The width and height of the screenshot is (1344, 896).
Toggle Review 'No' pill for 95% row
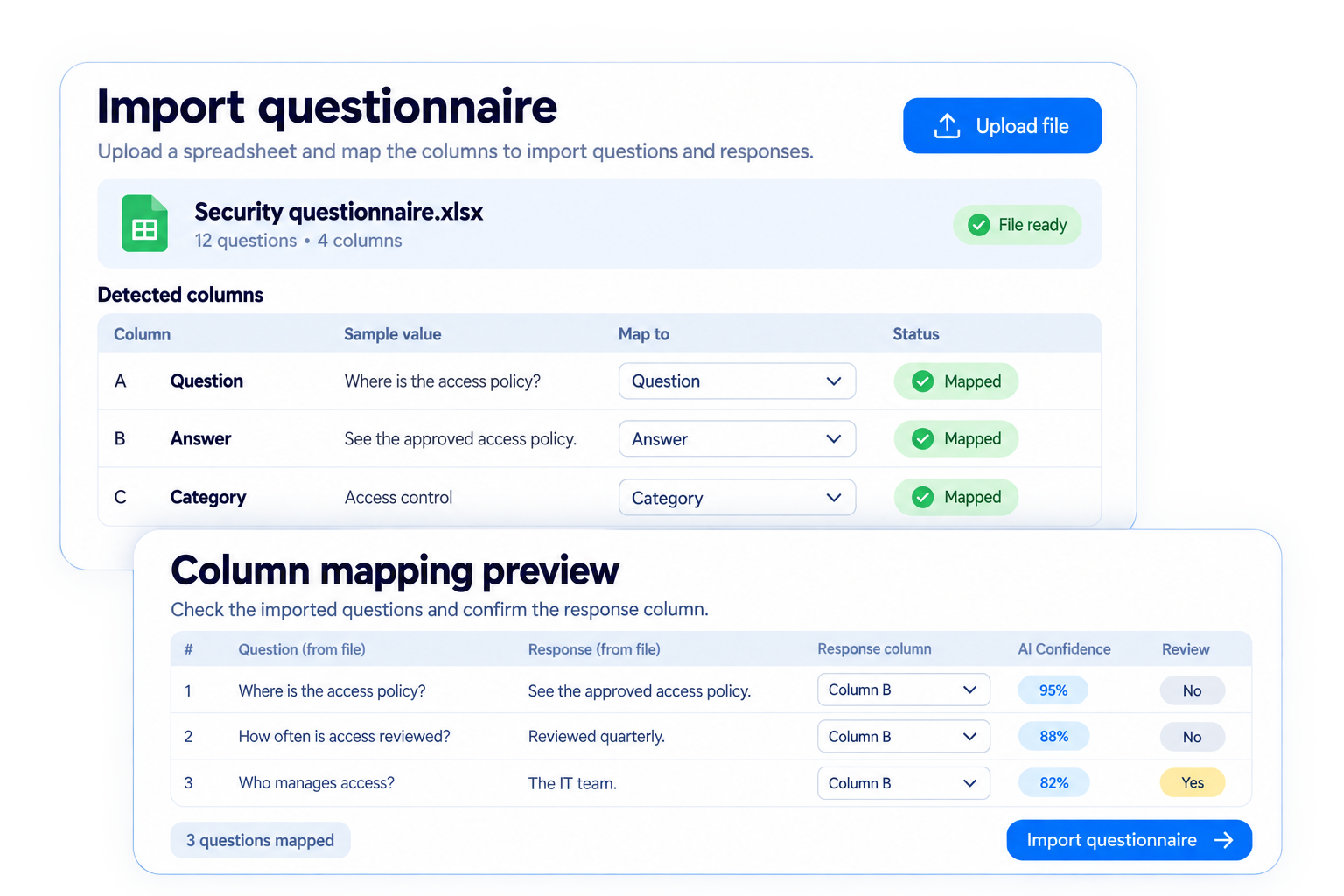pos(1192,690)
